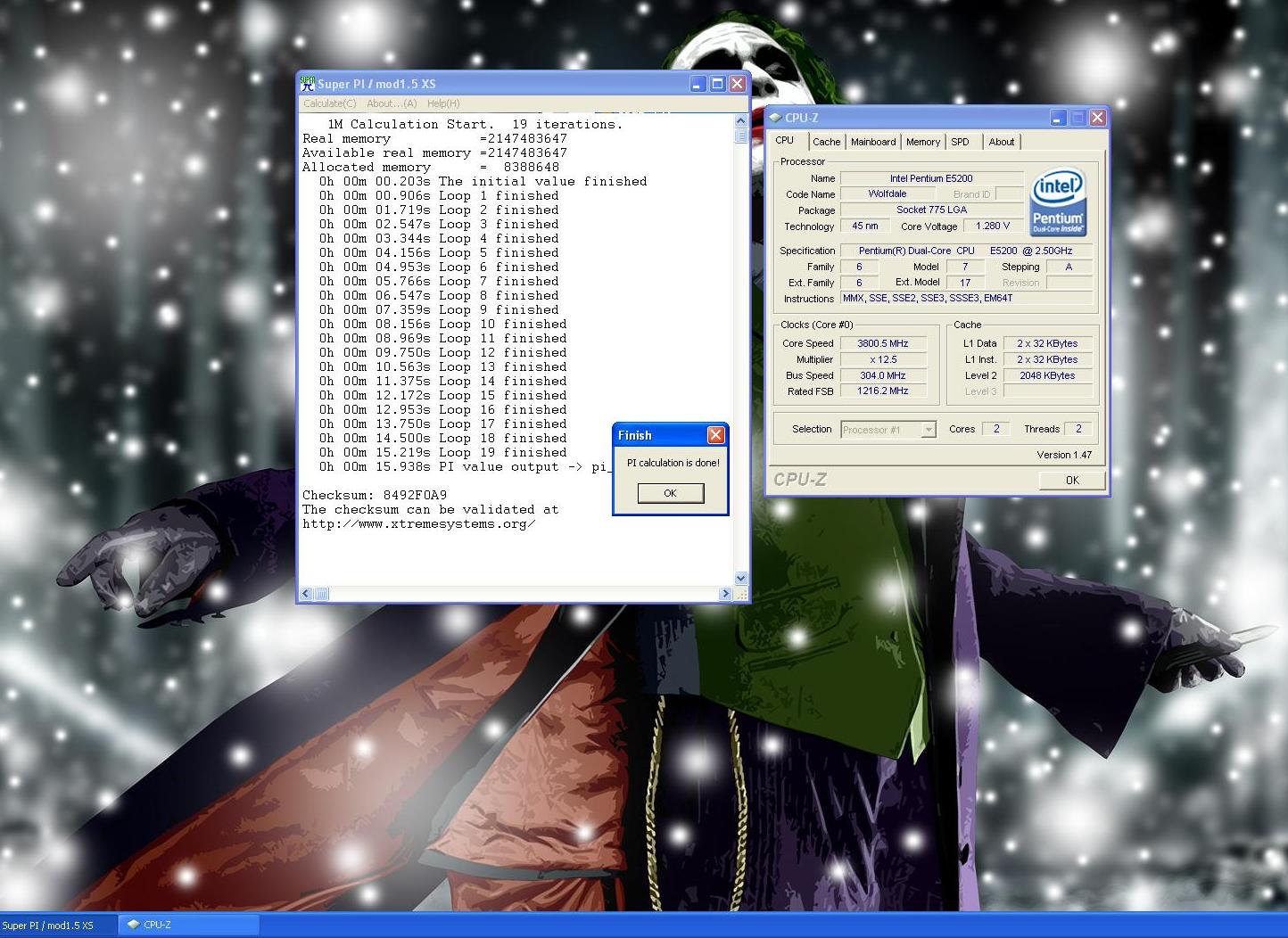1288x938 pixels.
Task: Click the horizontal scrollbar thumb in Super PI
Action: pos(322,594)
